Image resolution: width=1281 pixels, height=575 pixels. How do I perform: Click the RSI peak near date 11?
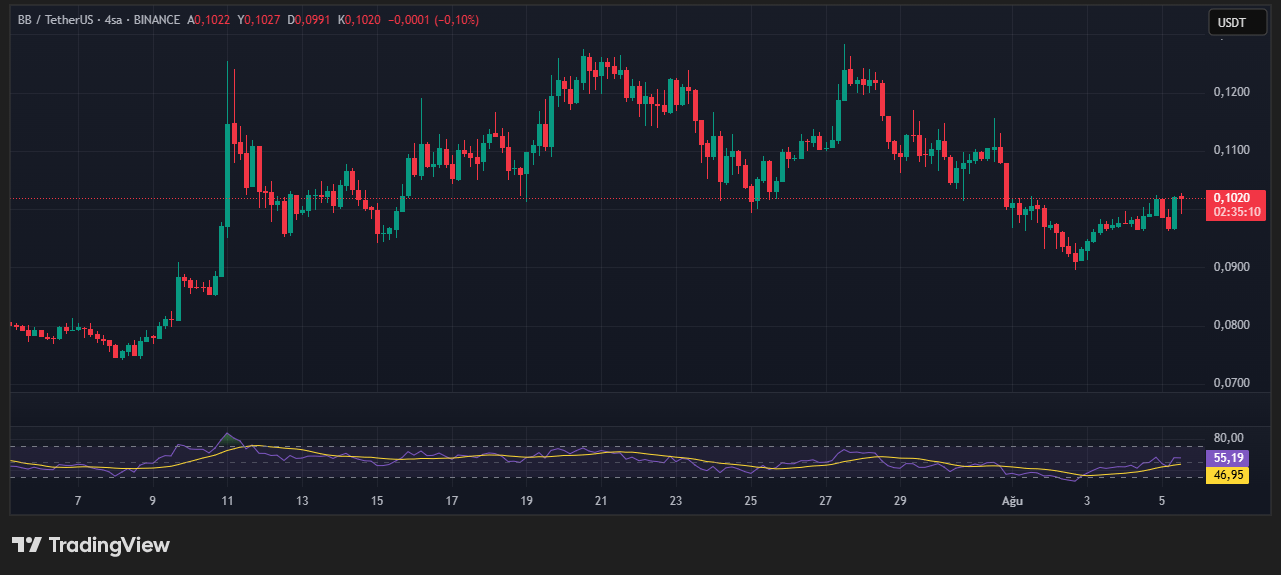point(228,437)
